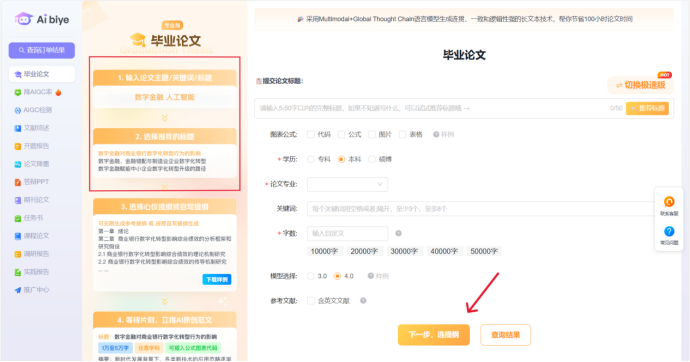The image size is (690, 362).
Task: Click the orange customer service headset icon
Action: click(x=669, y=201)
